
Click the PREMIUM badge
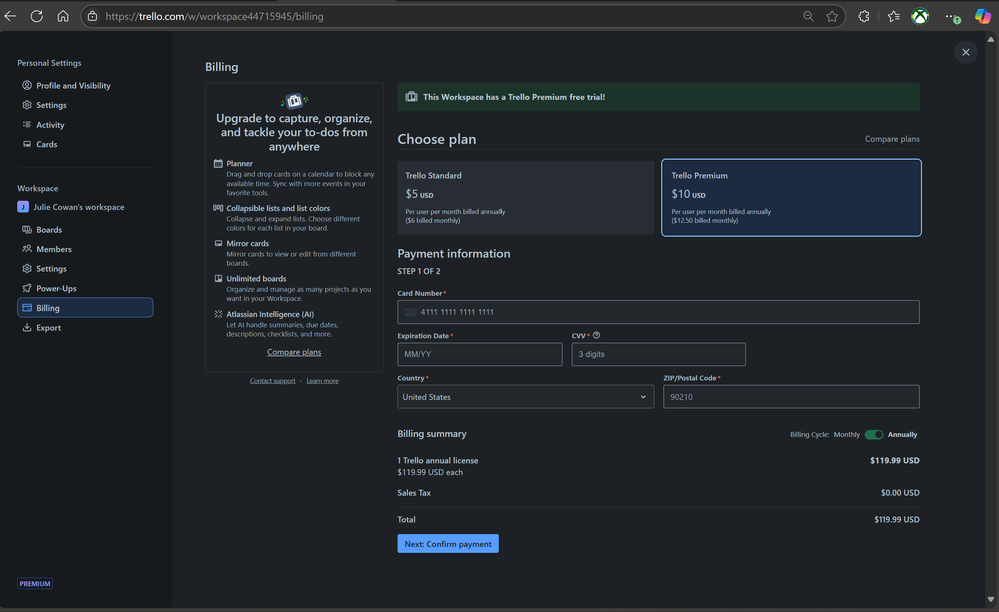click(35, 583)
